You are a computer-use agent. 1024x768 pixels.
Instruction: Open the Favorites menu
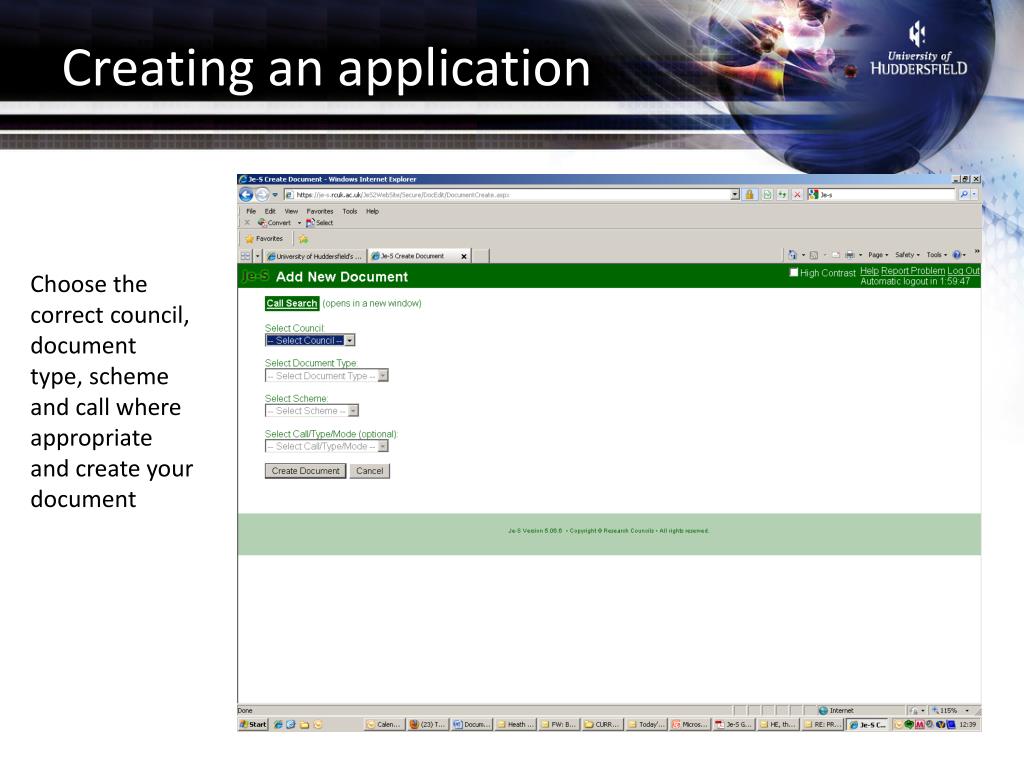[320, 211]
